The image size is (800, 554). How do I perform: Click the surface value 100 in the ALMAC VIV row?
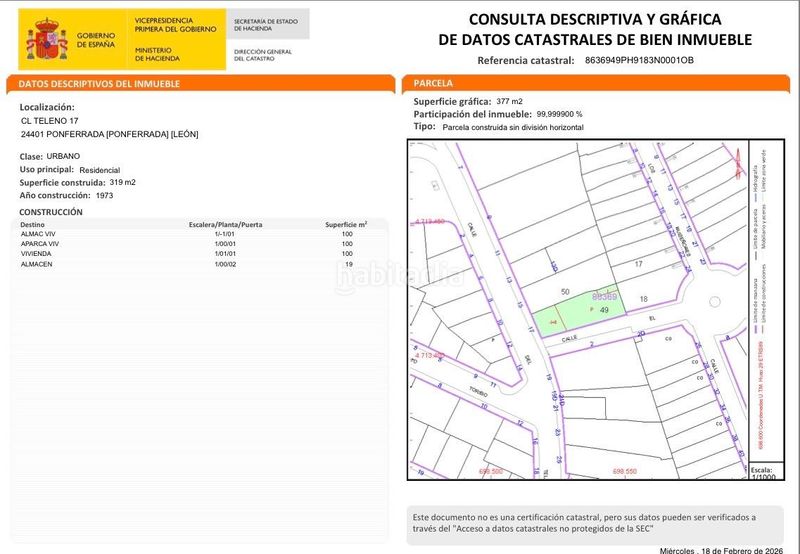pos(347,234)
